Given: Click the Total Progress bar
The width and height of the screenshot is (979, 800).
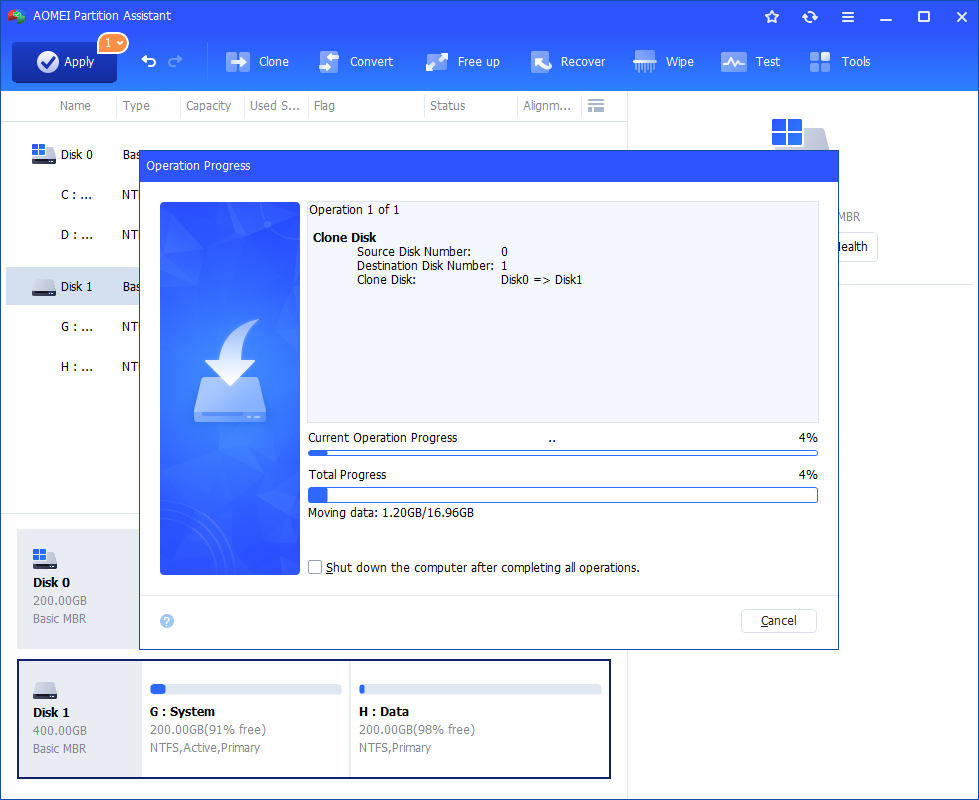Looking at the screenshot, I should (562, 495).
